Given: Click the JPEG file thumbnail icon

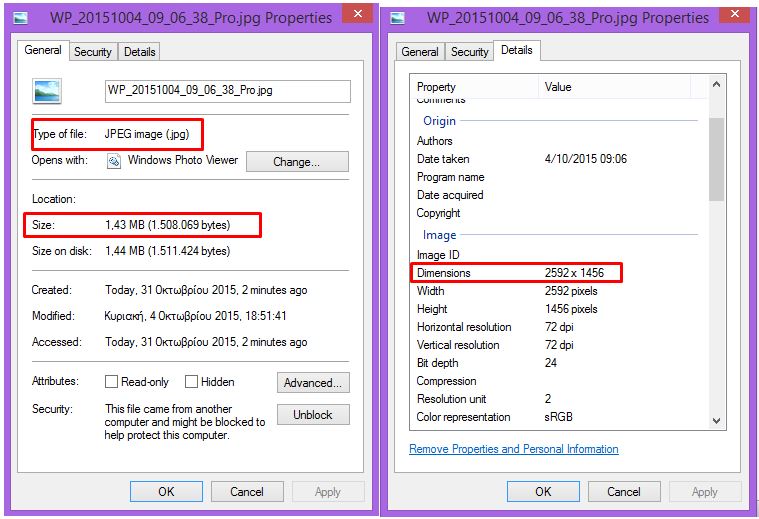Looking at the screenshot, I should [46, 91].
